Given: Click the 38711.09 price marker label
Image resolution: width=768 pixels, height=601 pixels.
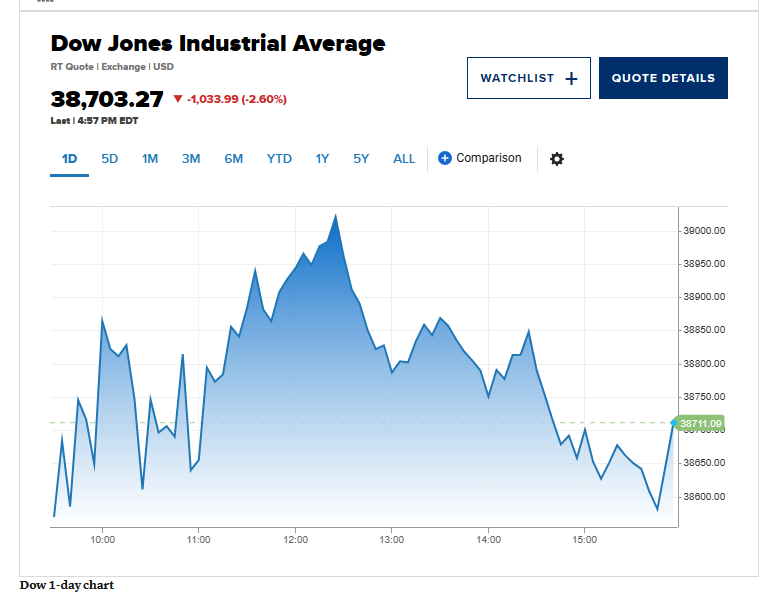Looking at the screenshot, I should click(x=699, y=423).
